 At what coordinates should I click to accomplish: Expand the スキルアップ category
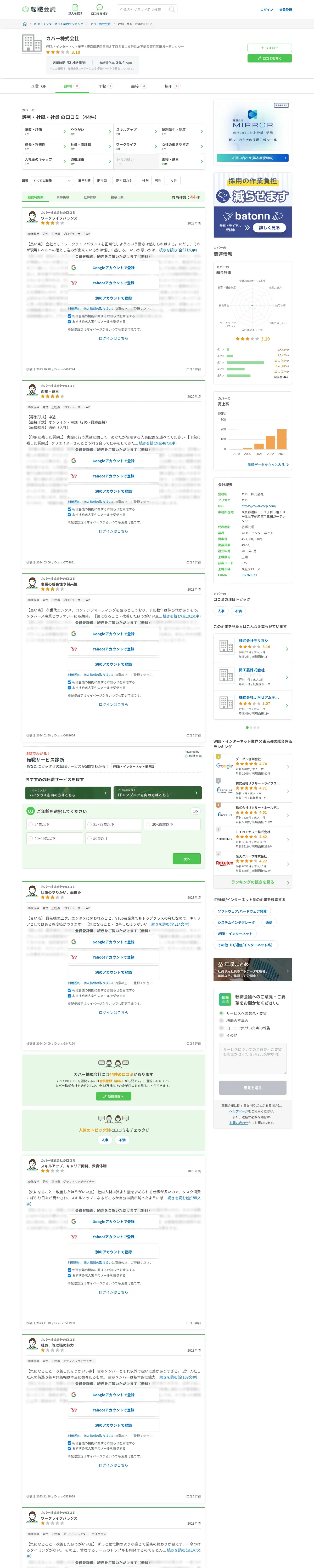(136, 131)
